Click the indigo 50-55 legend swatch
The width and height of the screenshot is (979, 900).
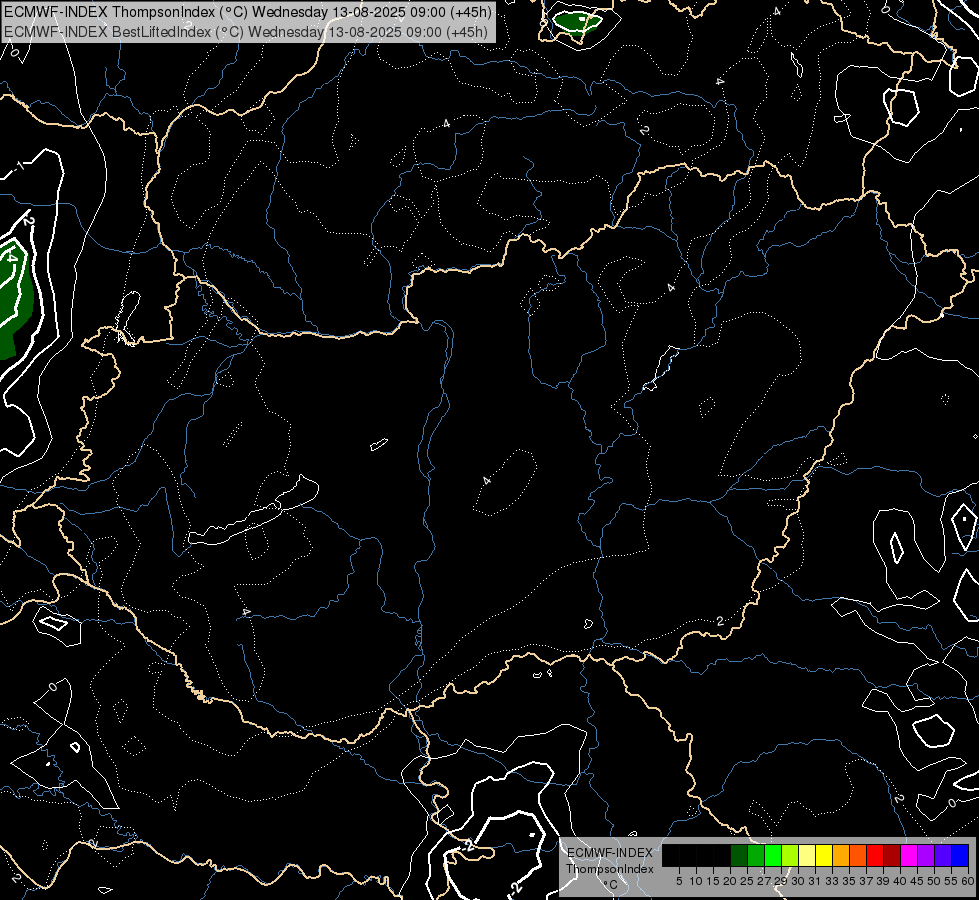(x=943, y=855)
